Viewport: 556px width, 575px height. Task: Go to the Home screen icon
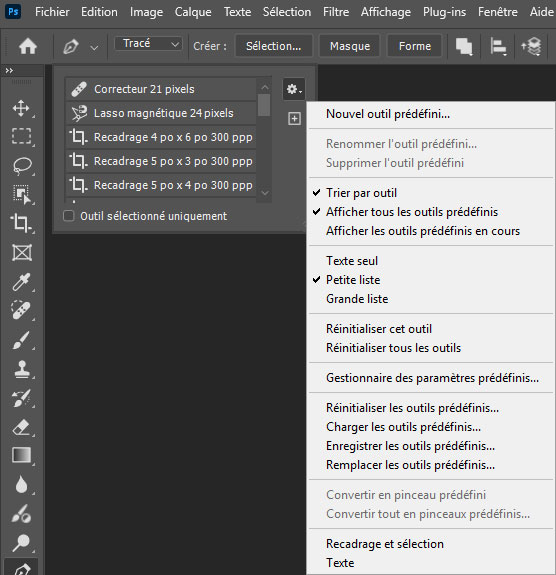coord(28,47)
